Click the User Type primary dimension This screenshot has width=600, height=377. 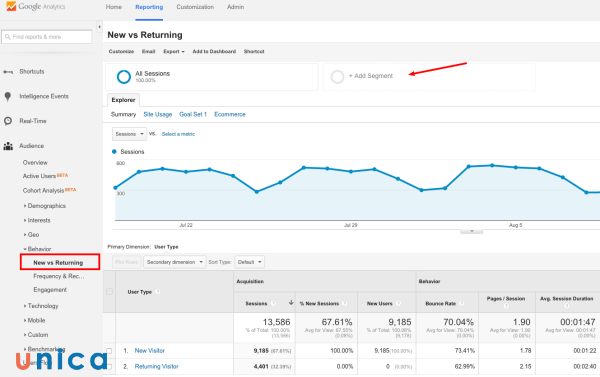(x=166, y=247)
